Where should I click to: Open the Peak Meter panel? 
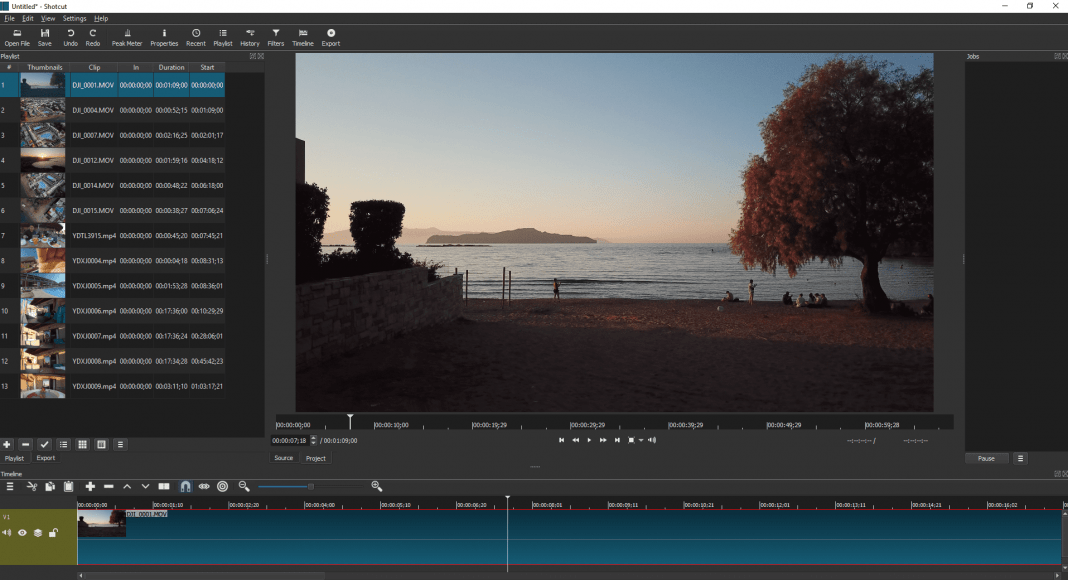127,37
